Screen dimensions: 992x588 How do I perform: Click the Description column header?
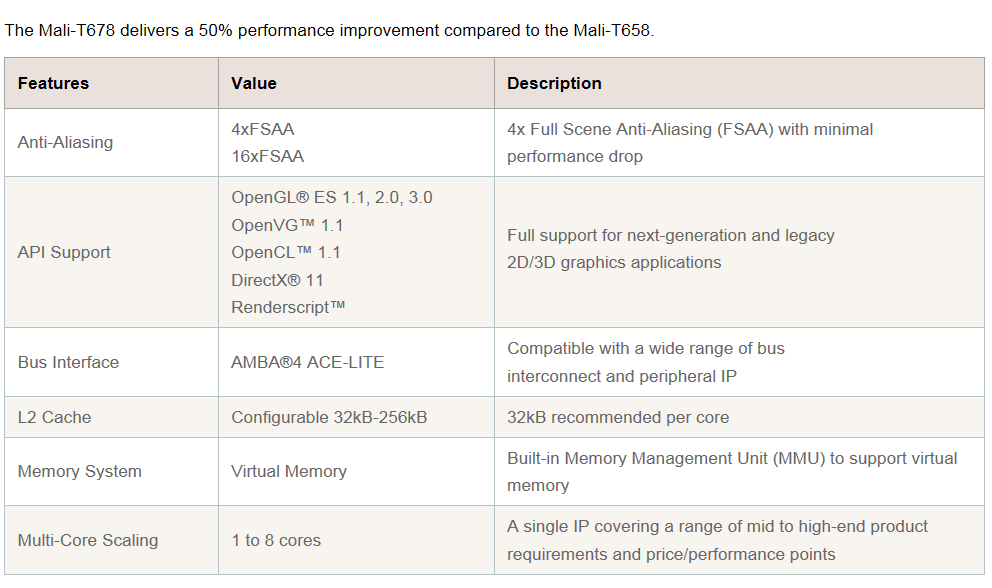coord(554,83)
